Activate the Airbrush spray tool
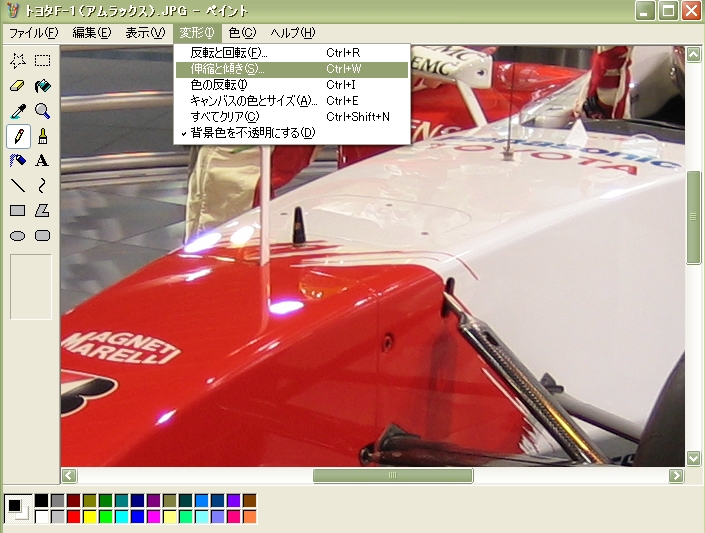This screenshot has width=705, height=533. click(18, 160)
